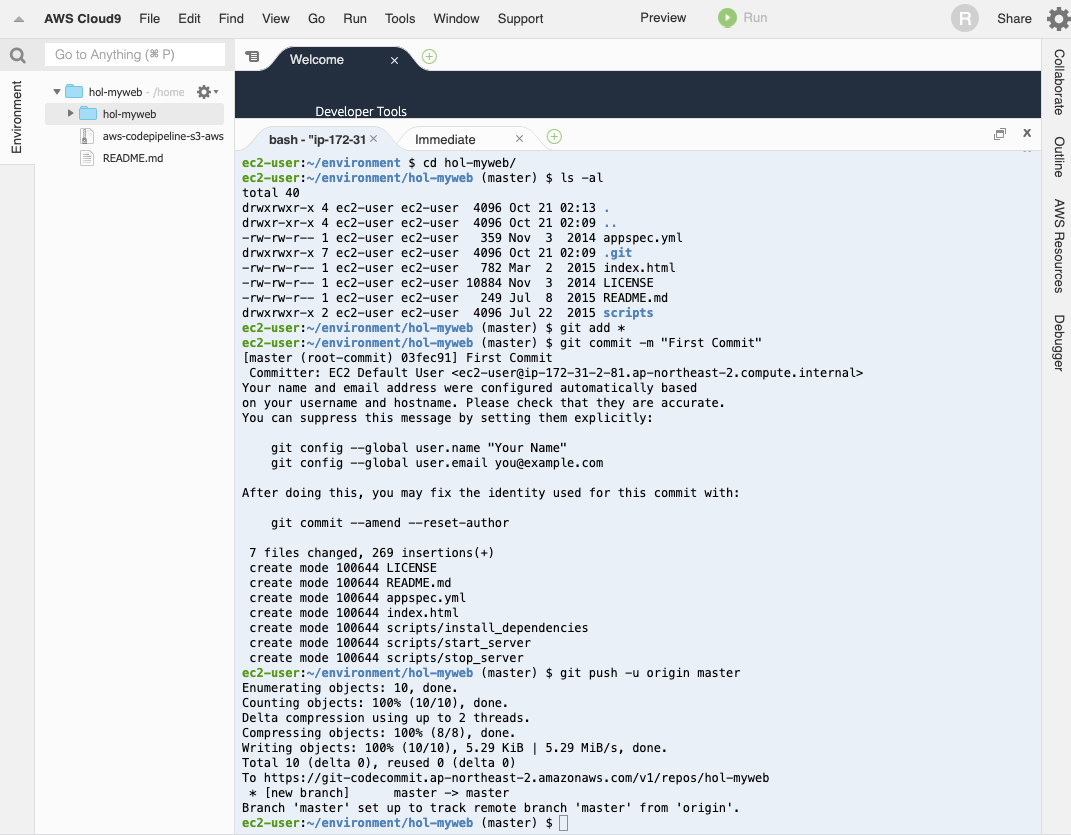
Task: Click the blue '.git' directory name in terminal
Action: click(617, 253)
